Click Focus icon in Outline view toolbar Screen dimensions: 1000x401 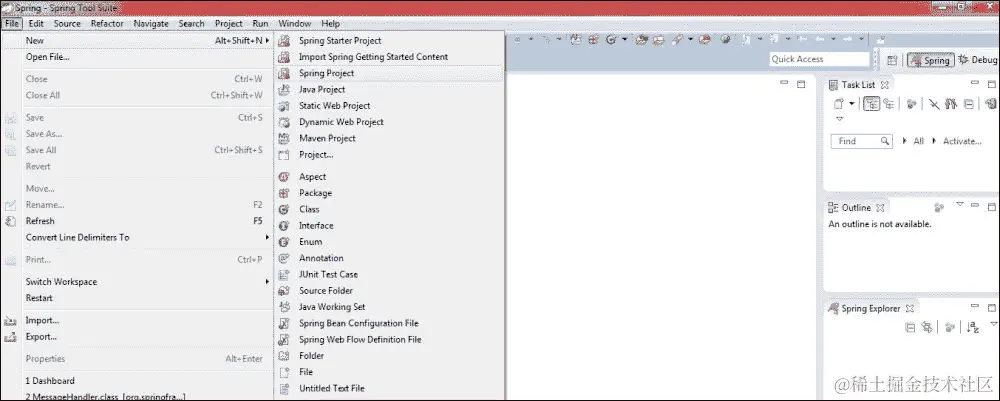coord(938,207)
